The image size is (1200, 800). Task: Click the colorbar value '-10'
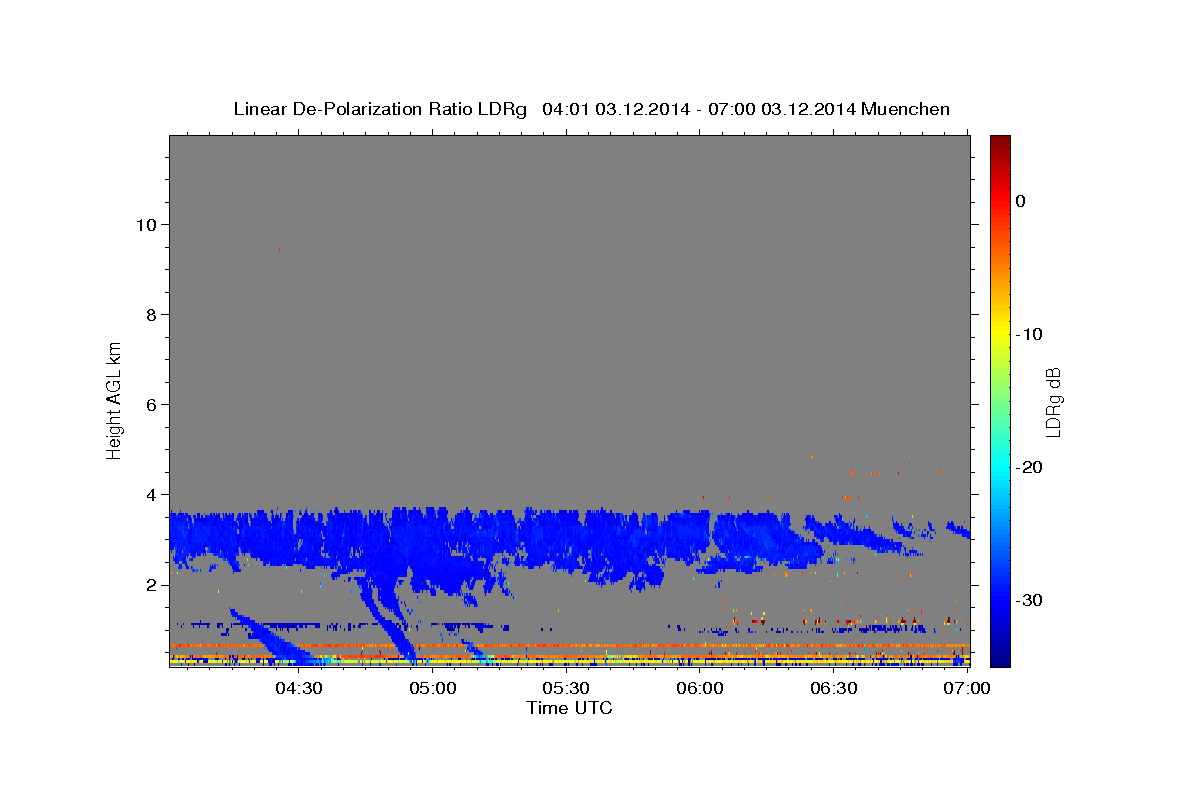tap(1029, 334)
